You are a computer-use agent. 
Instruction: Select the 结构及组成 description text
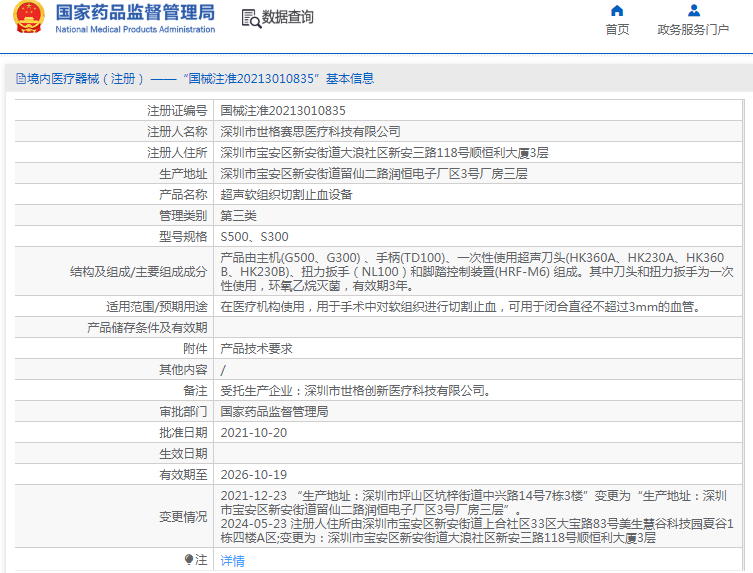coord(477,271)
